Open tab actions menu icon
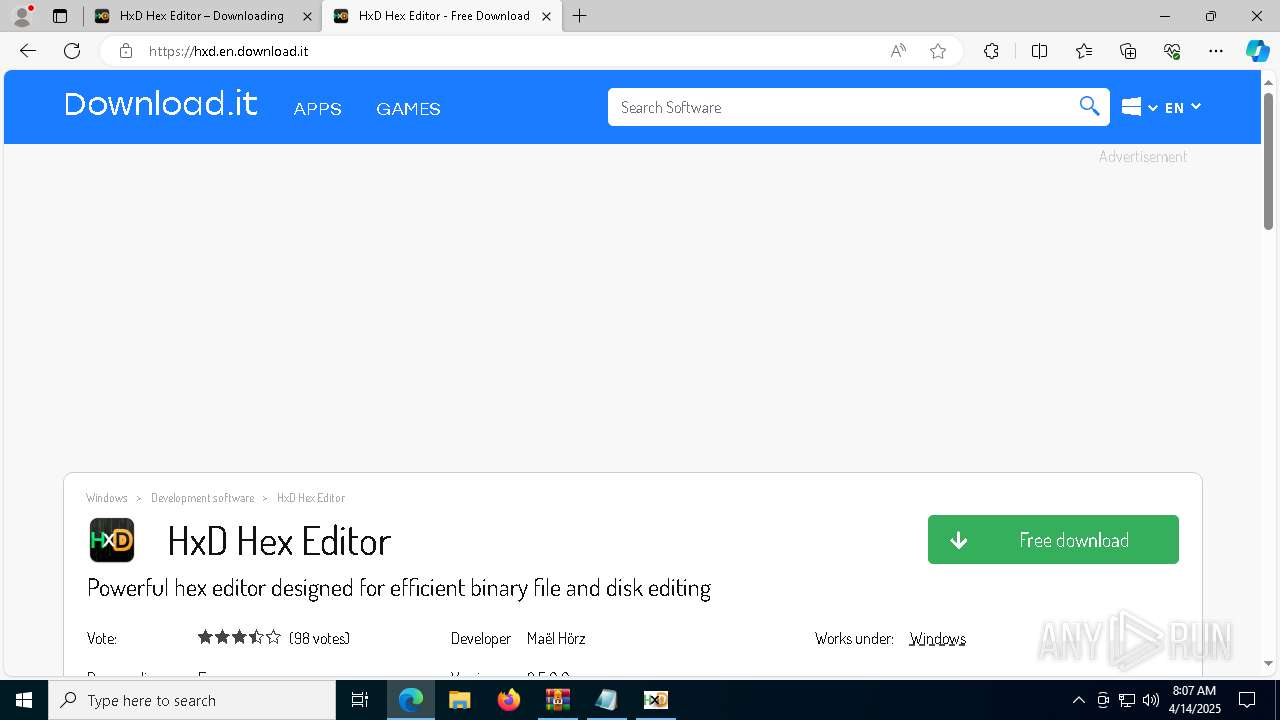This screenshot has height=720, width=1280. click(60, 16)
